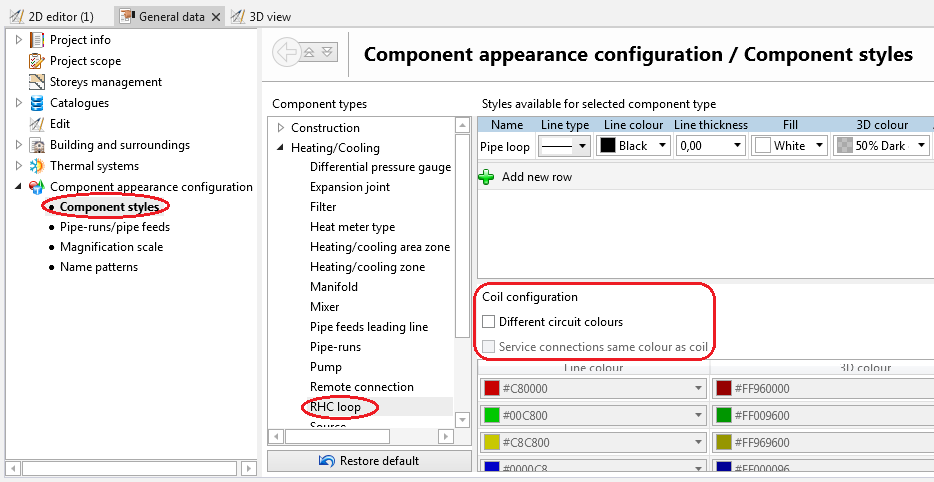Select Pipe-runs/pipe feeds in the tree
The width and height of the screenshot is (934, 482).
pos(114,227)
